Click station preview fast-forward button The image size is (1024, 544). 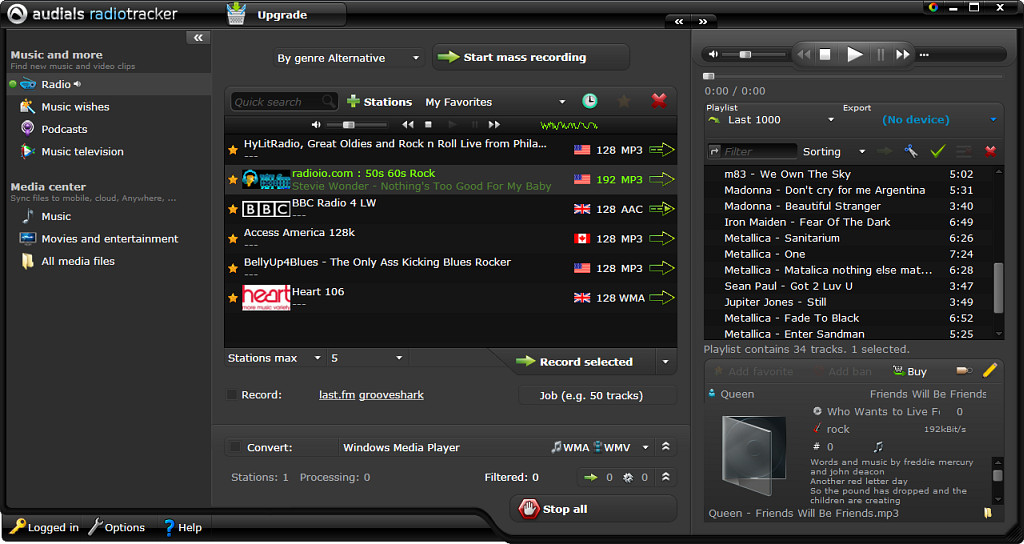[x=494, y=125]
